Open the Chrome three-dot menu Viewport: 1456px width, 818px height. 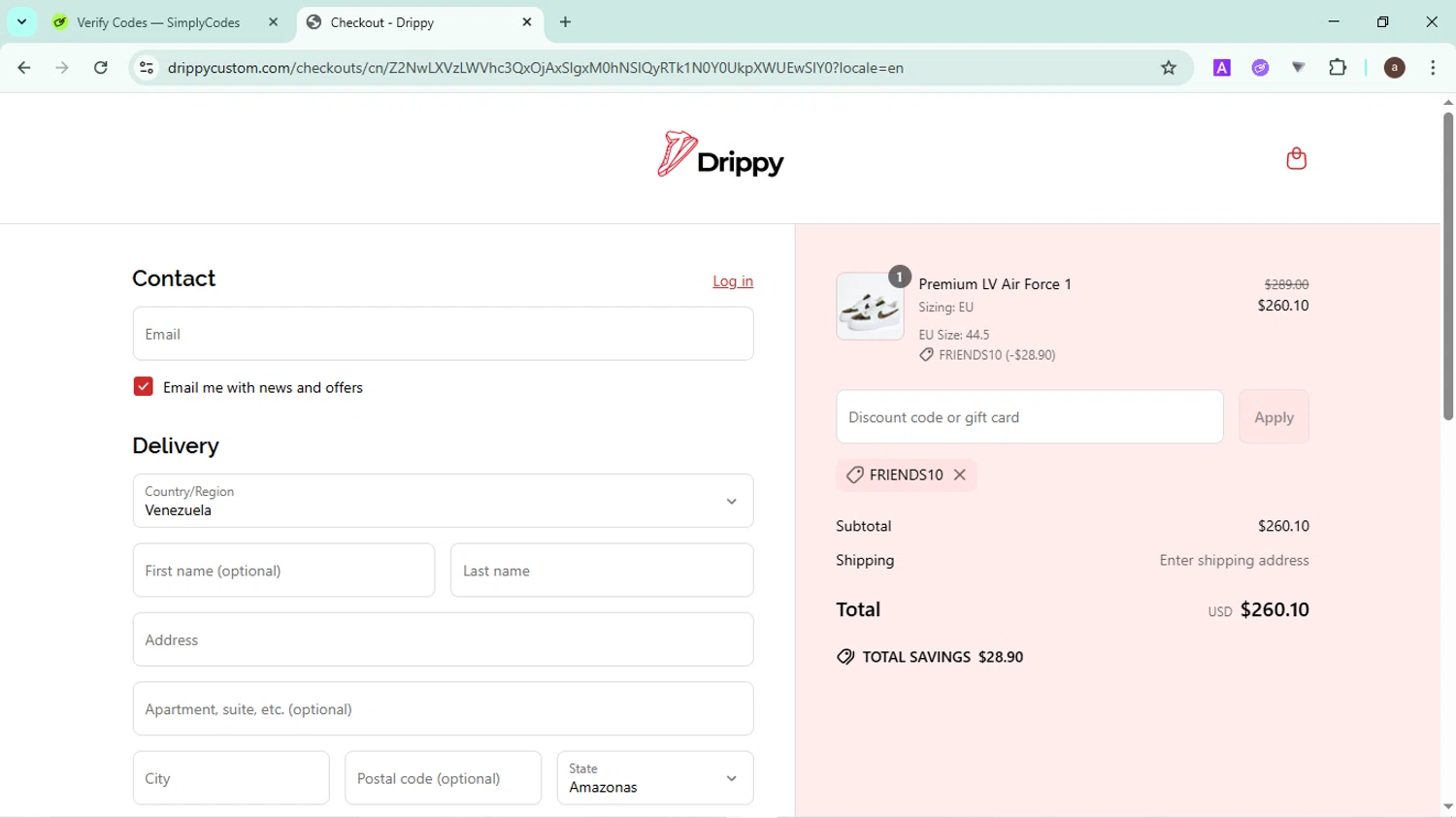coord(1433,68)
